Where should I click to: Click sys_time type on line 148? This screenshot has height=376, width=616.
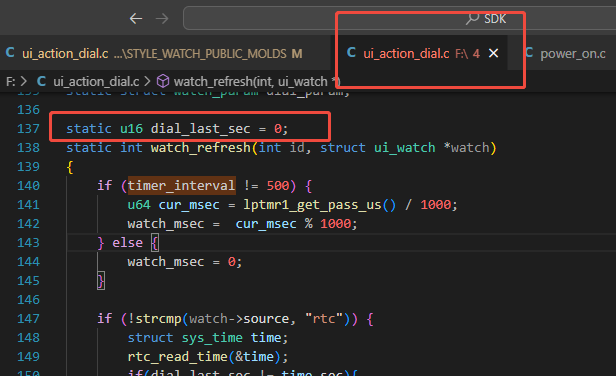(212, 338)
